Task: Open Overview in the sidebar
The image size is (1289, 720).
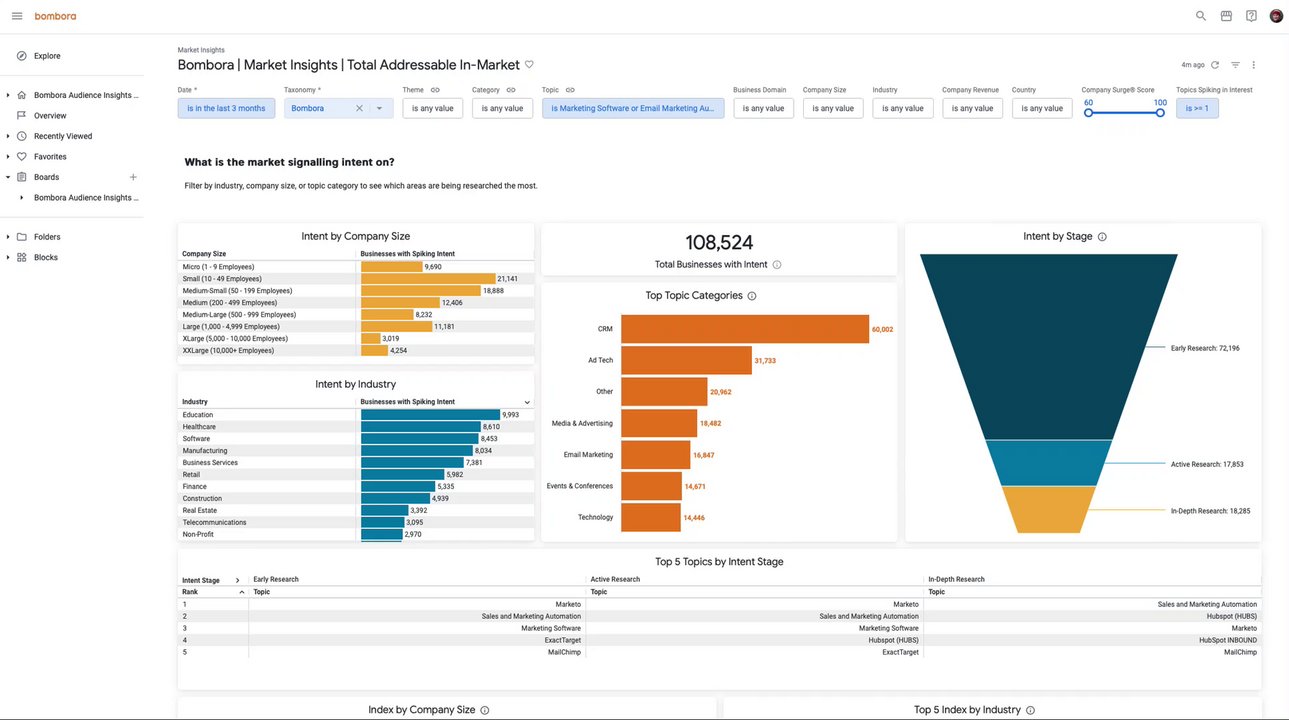Action: tap(50, 116)
